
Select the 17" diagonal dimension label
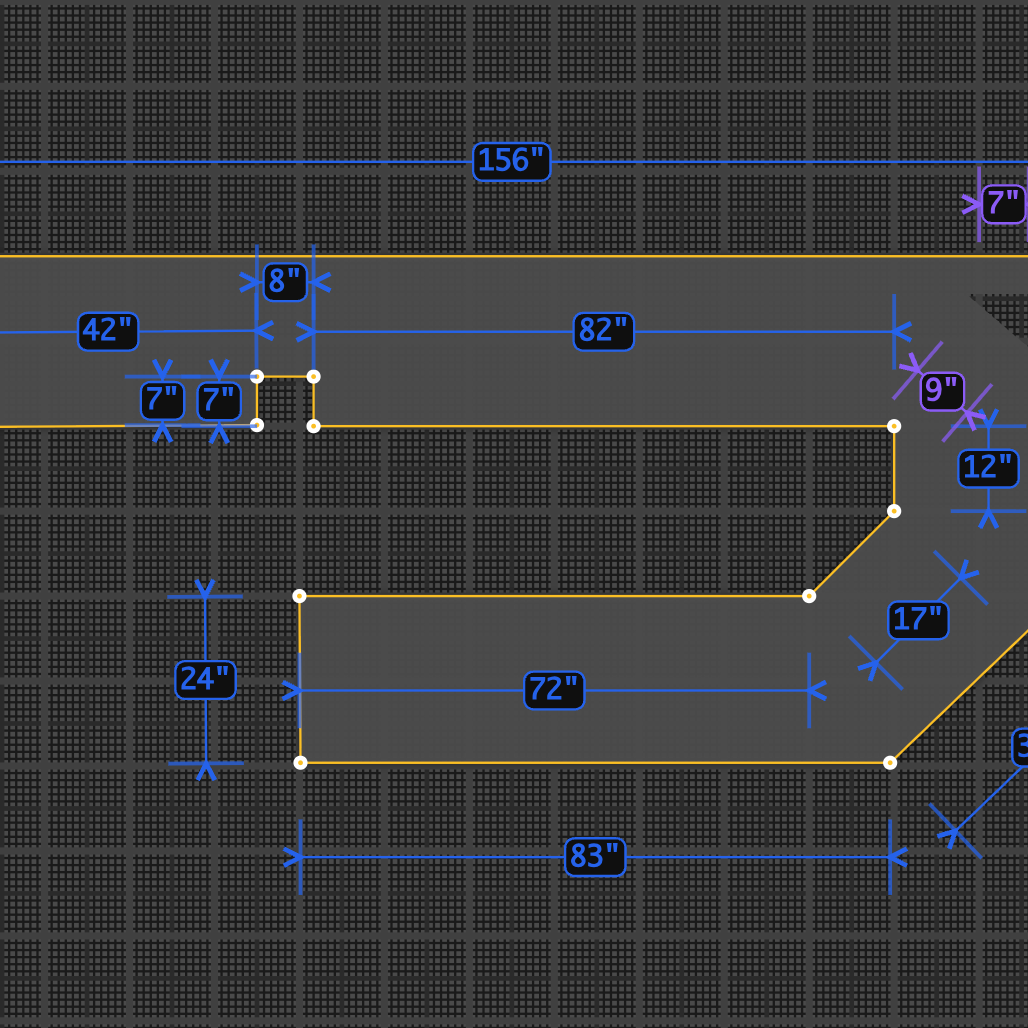coord(917,620)
